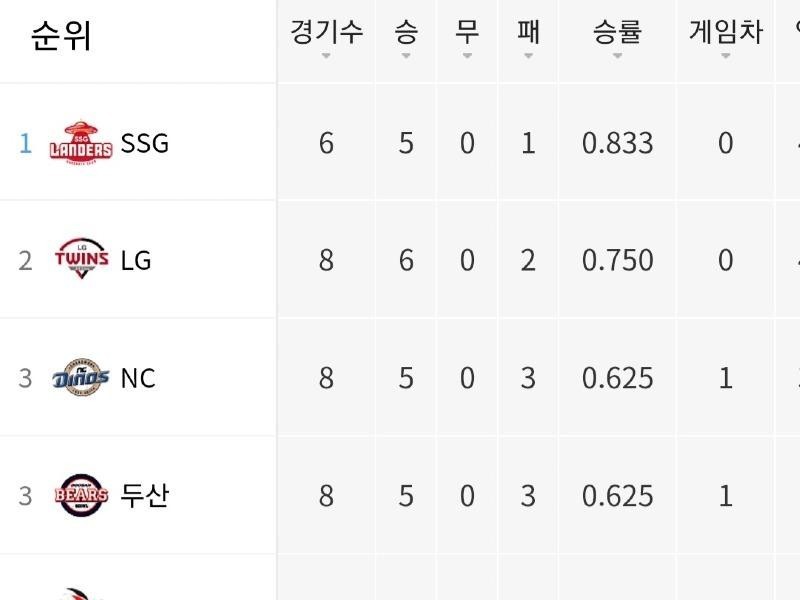This screenshot has height=600, width=800.
Task: Sort by 게임차 column arrow
Action: point(726,57)
